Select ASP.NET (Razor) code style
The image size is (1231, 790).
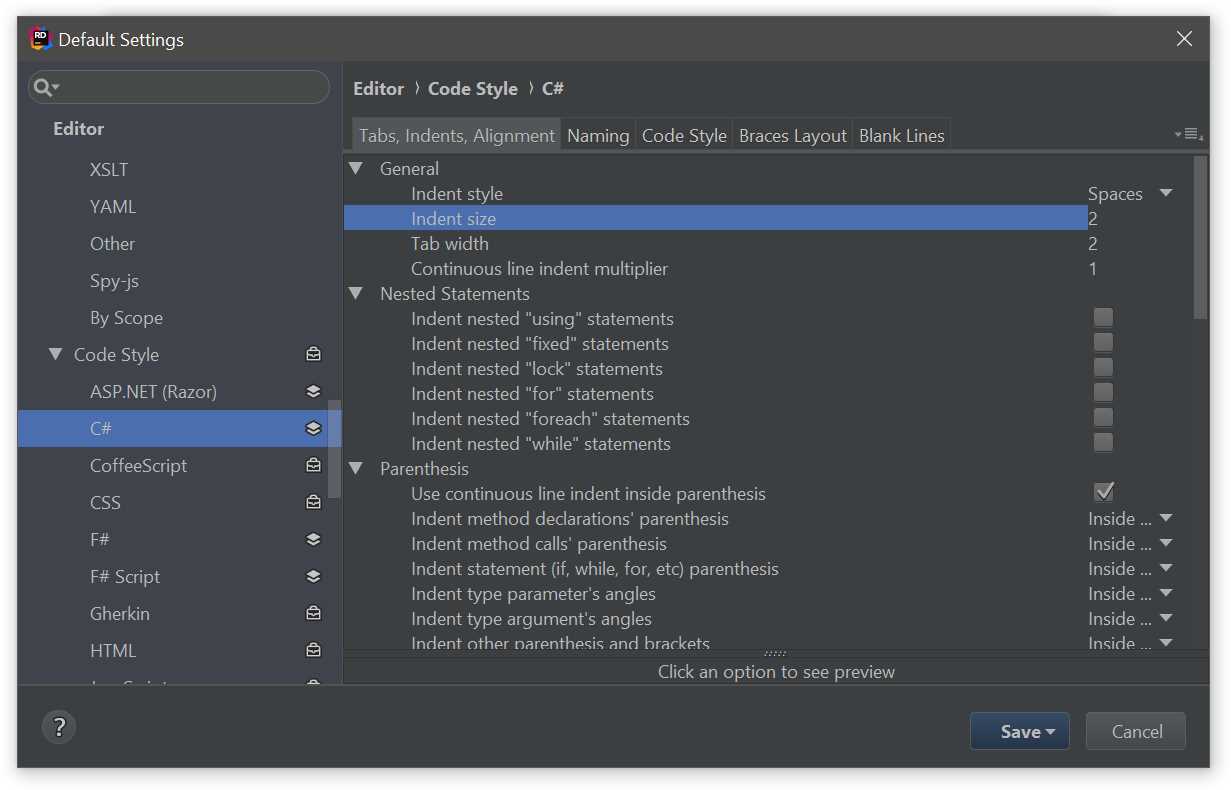click(153, 392)
